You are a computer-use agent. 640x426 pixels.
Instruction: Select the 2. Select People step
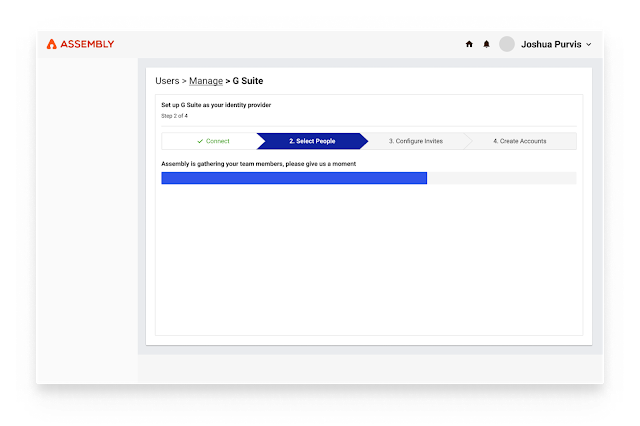pyautogui.click(x=312, y=141)
